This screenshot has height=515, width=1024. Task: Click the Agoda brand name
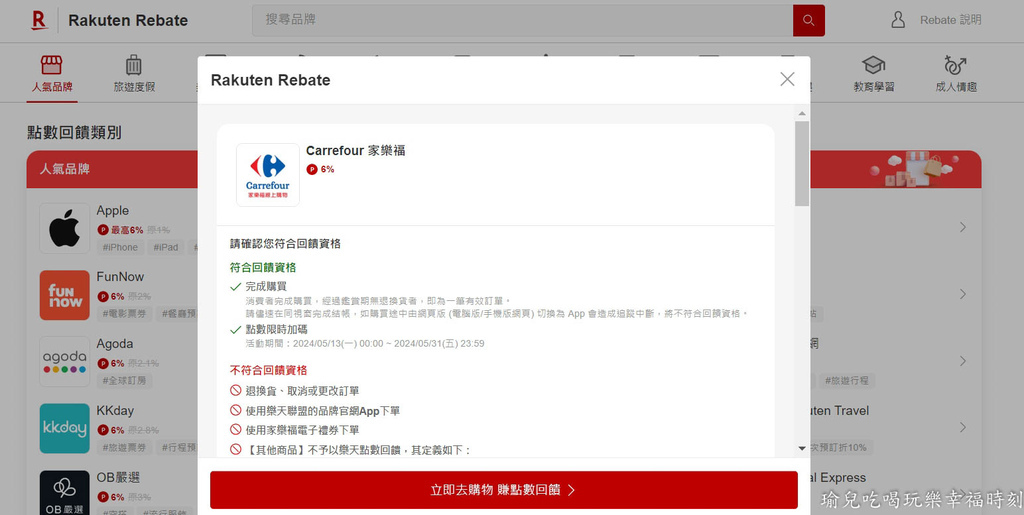click(x=115, y=343)
